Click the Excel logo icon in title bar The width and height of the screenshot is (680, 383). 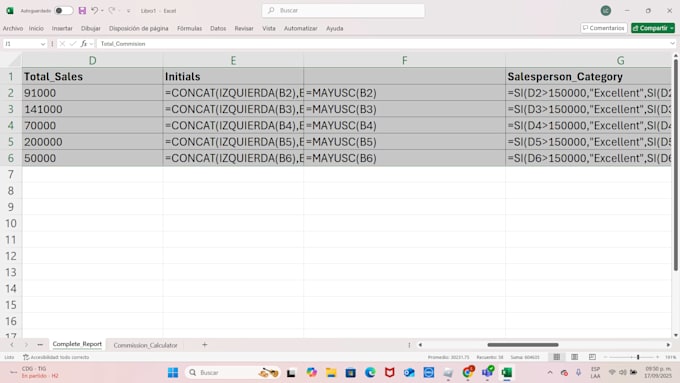point(10,10)
